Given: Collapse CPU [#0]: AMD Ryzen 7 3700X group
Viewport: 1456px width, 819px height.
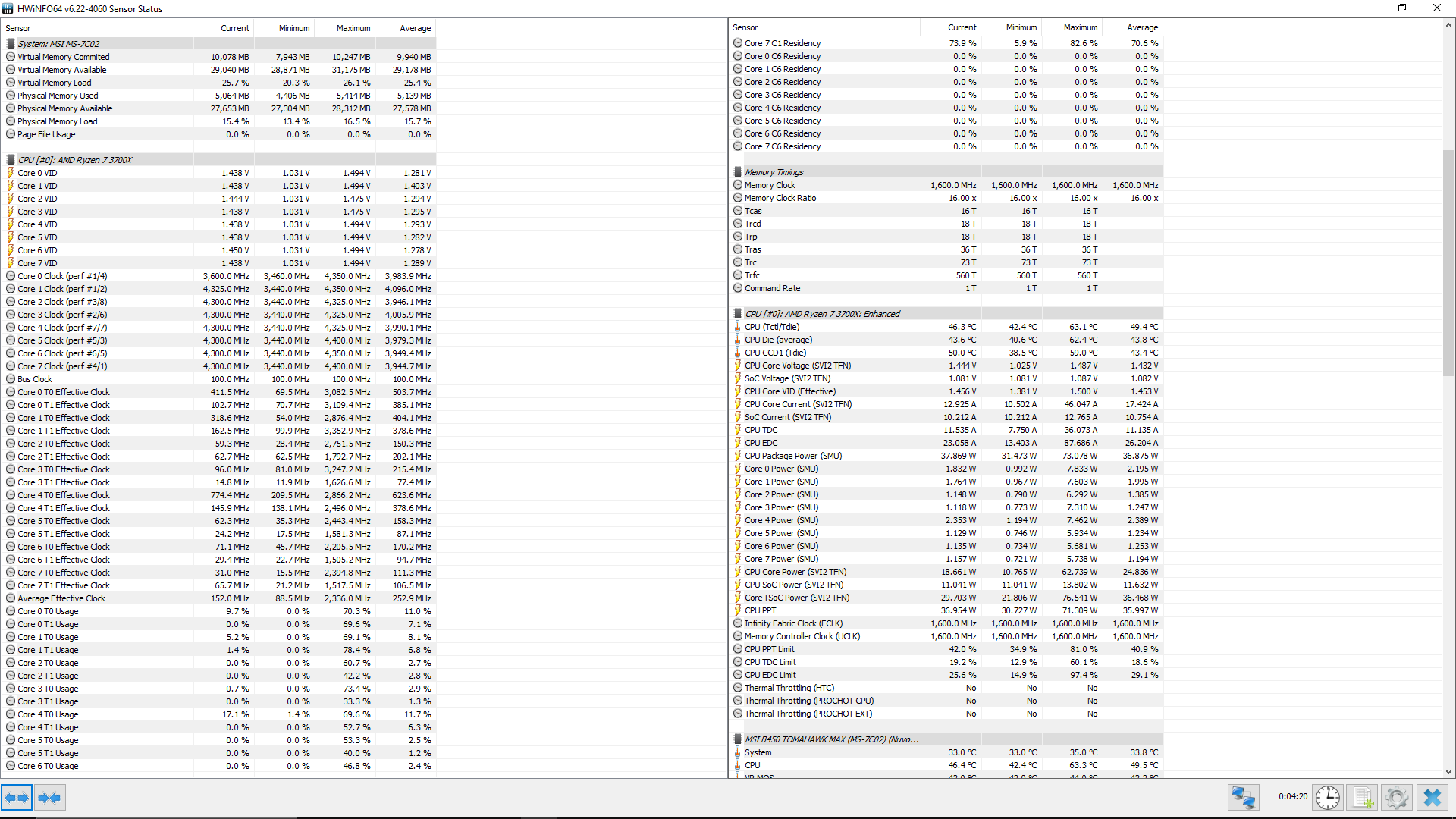Looking at the screenshot, I should [74, 160].
